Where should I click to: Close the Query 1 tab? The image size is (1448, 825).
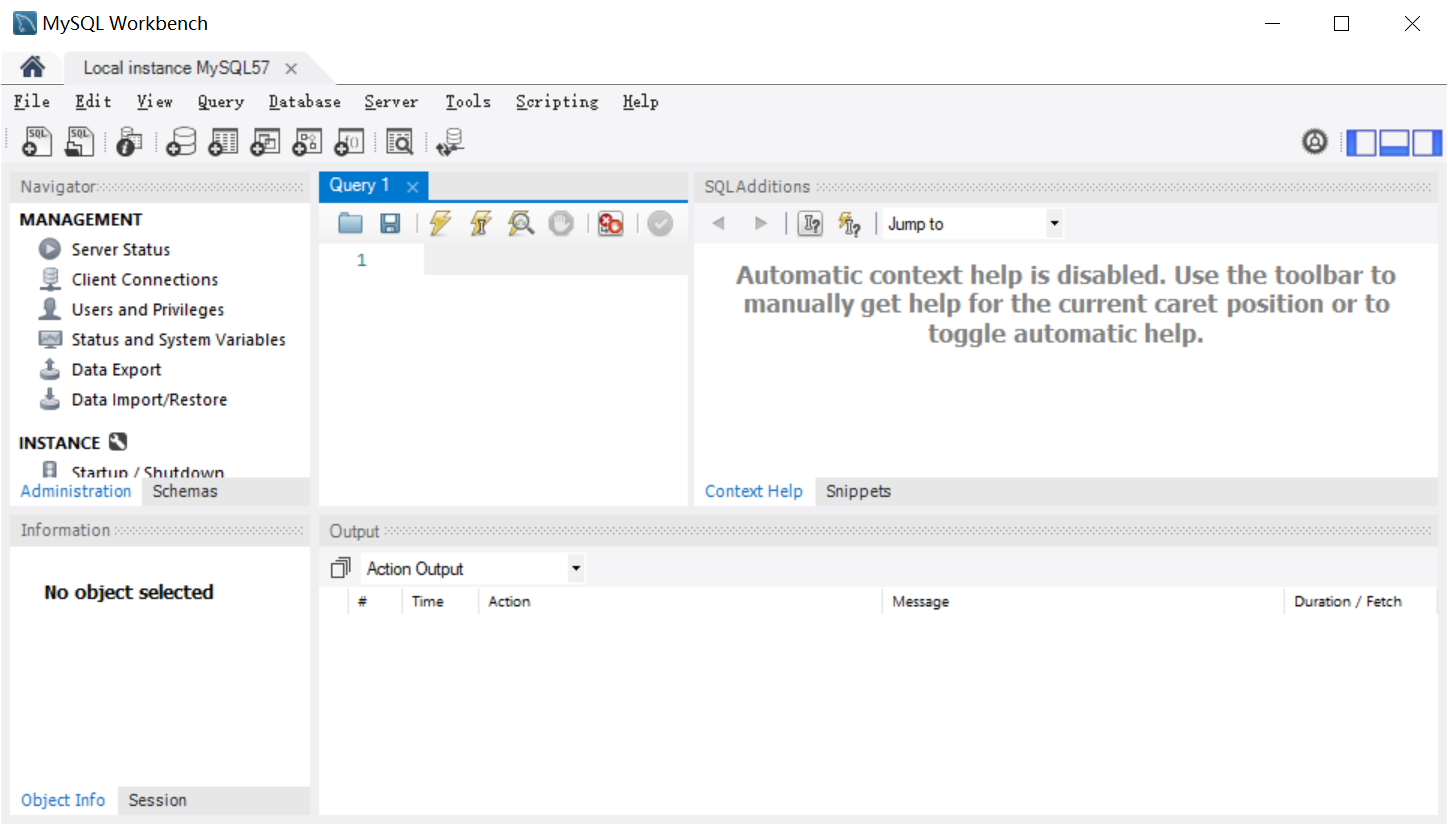coord(412,186)
